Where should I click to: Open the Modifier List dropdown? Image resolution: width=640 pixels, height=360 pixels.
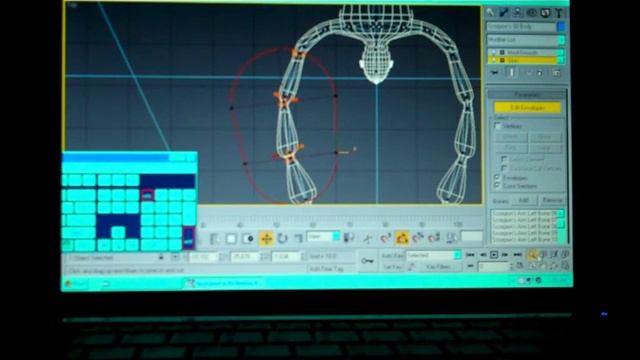point(526,40)
